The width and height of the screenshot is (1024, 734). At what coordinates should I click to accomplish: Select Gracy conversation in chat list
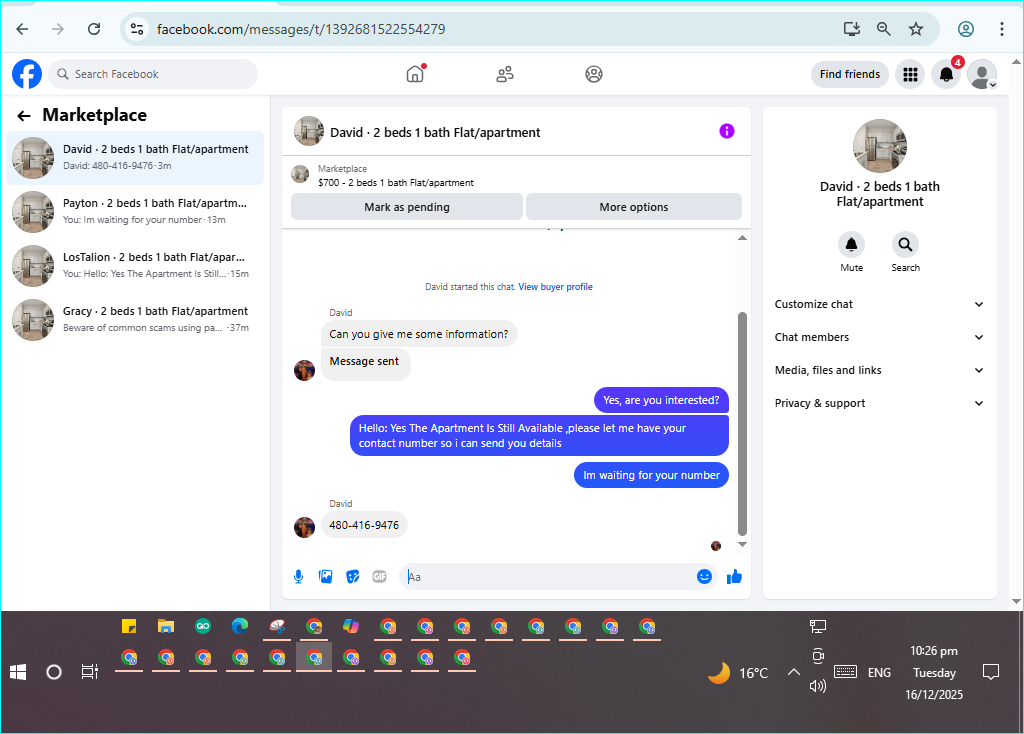click(x=135, y=320)
